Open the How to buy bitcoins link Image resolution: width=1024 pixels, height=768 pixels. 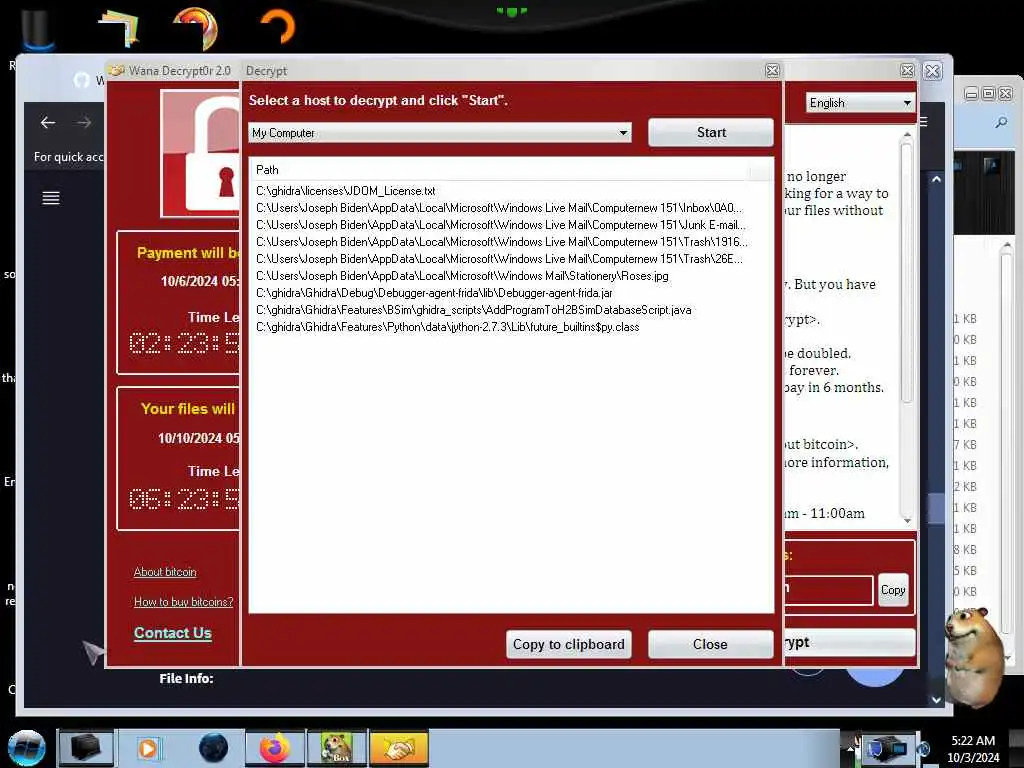(x=184, y=602)
